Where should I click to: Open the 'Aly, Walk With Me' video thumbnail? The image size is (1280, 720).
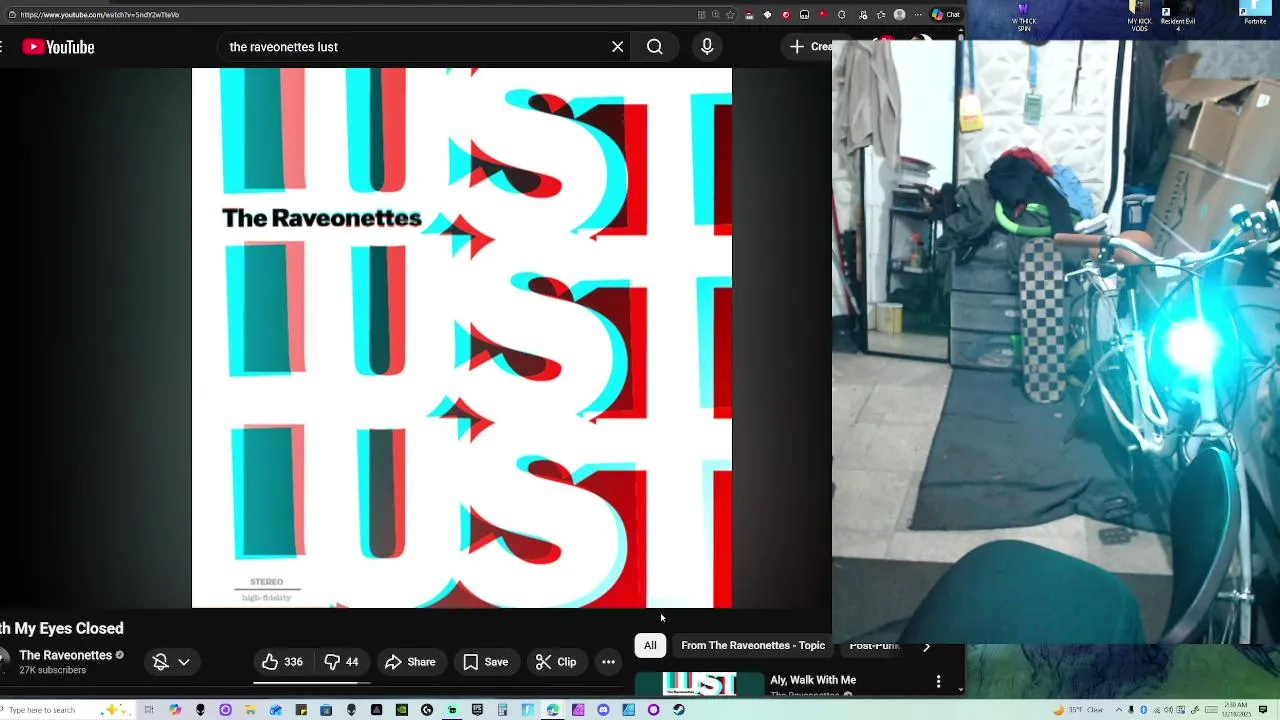pyautogui.click(x=700, y=683)
